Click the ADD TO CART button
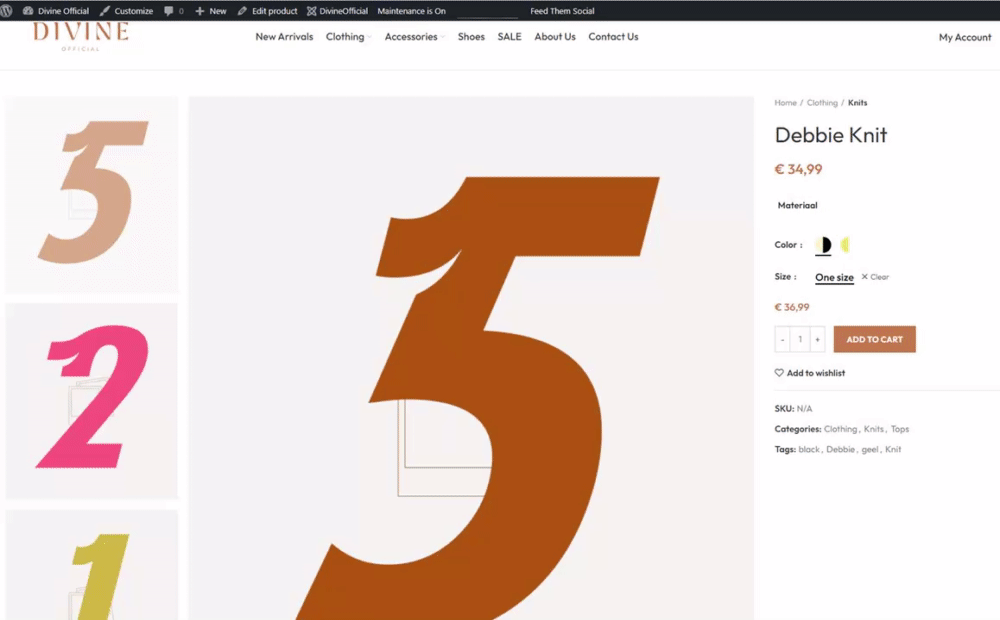The image size is (1000, 620). (x=874, y=339)
